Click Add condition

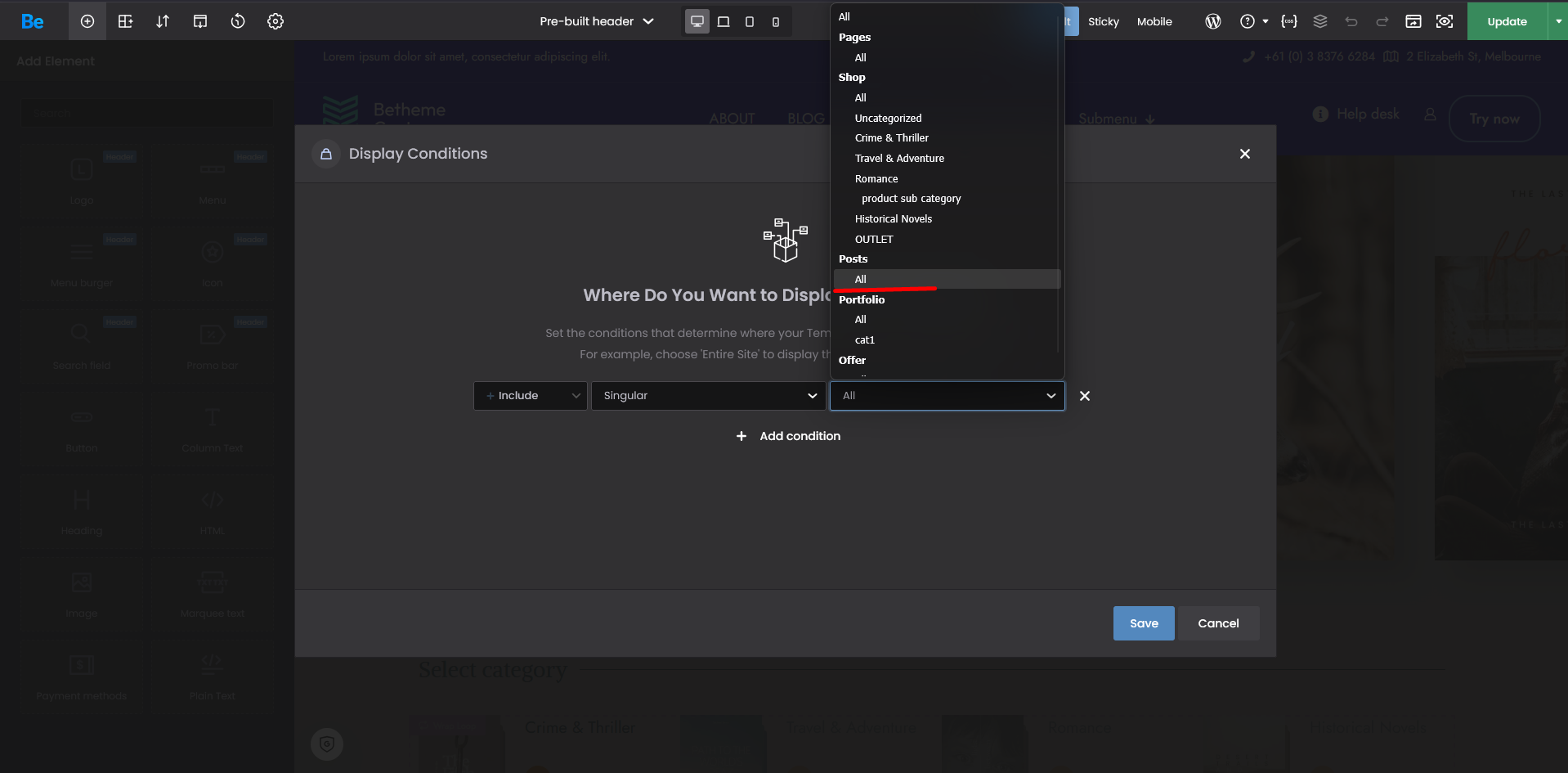click(x=789, y=436)
